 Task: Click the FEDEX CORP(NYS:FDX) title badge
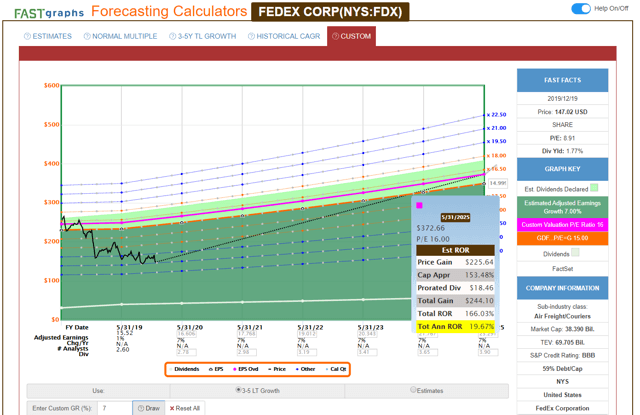click(330, 11)
